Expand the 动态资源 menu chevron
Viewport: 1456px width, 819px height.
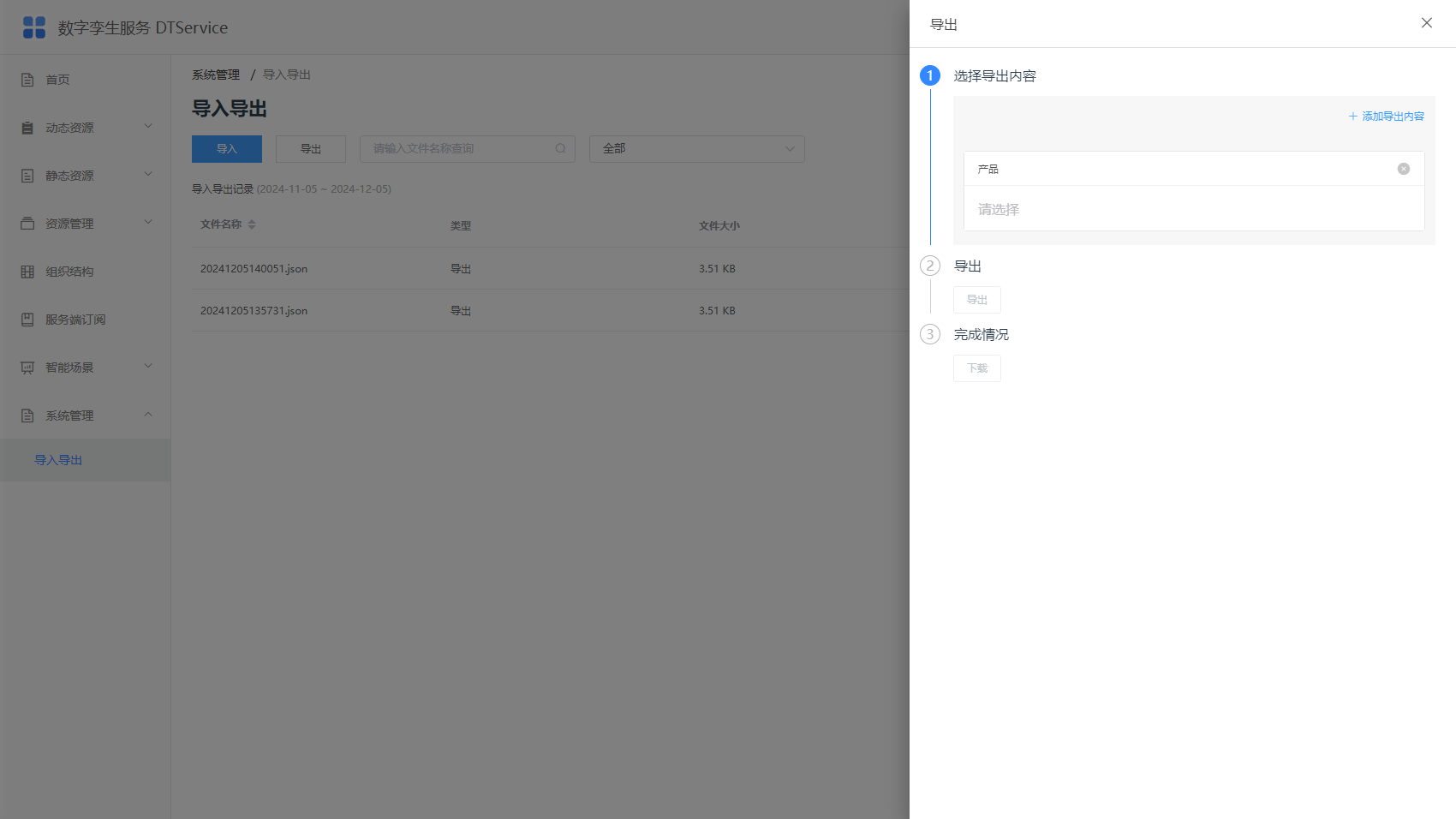coord(148,127)
